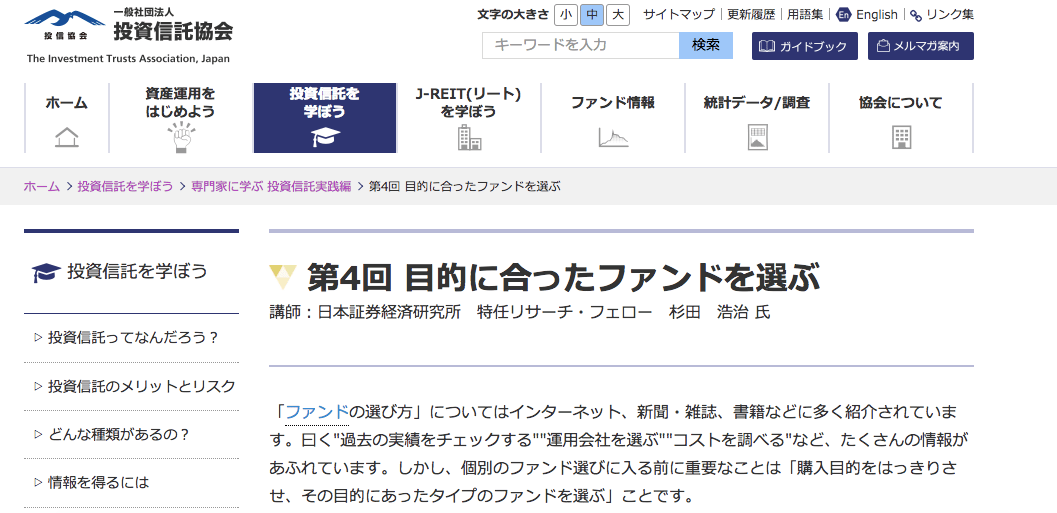Viewport: 1057px width, 513px height.
Task: Click triangle arrow beside どんな種類があるの？
Action: (x=38, y=435)
